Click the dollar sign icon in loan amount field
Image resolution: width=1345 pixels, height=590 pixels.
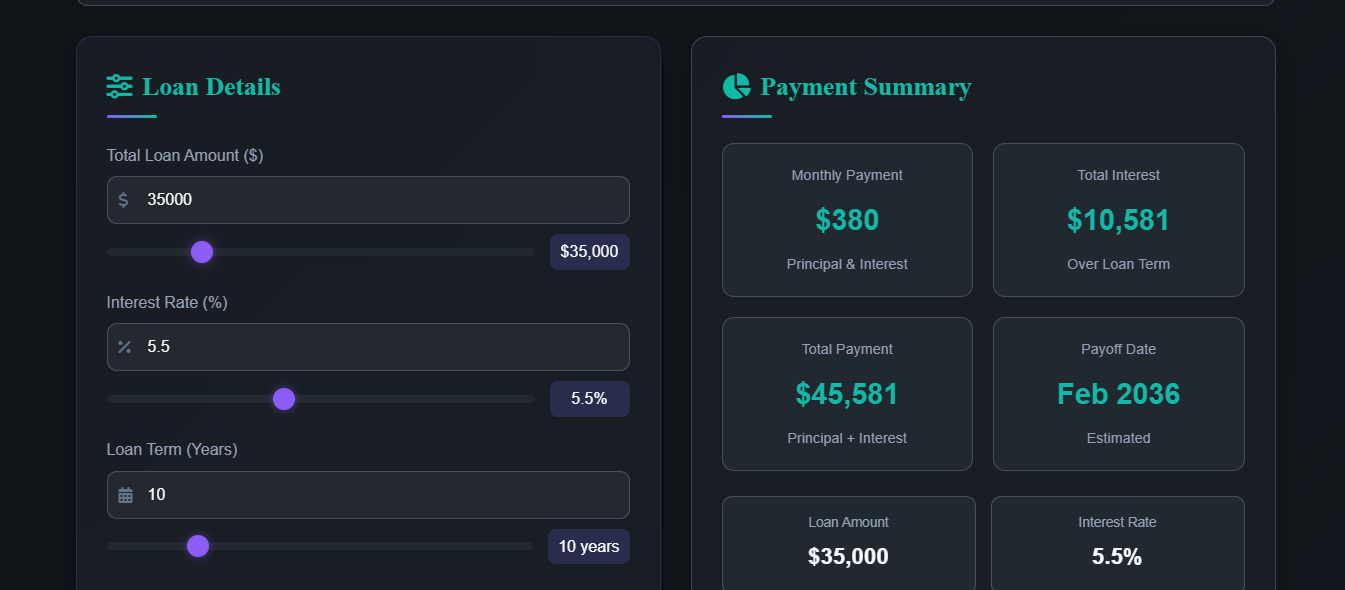point(124,199)
